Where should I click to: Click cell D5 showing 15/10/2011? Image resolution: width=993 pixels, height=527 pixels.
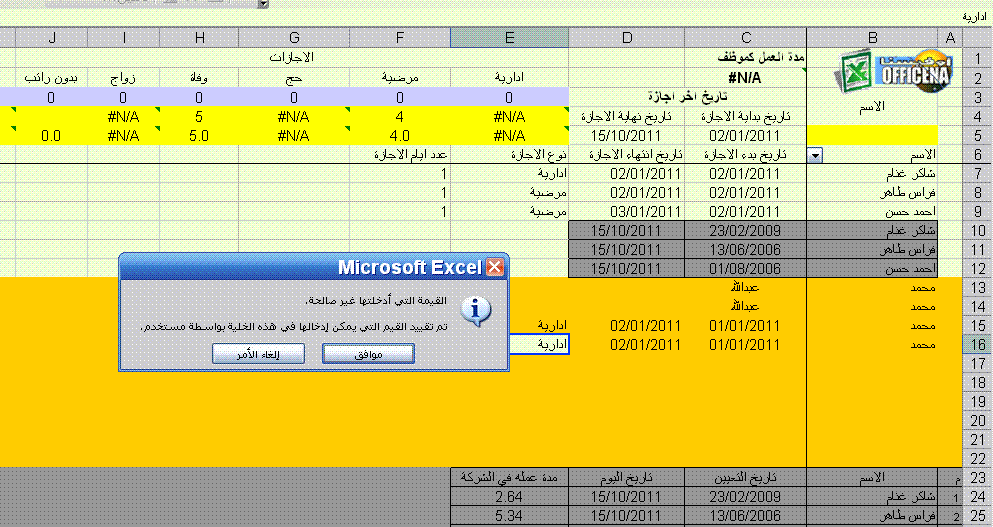click(626, 136)
